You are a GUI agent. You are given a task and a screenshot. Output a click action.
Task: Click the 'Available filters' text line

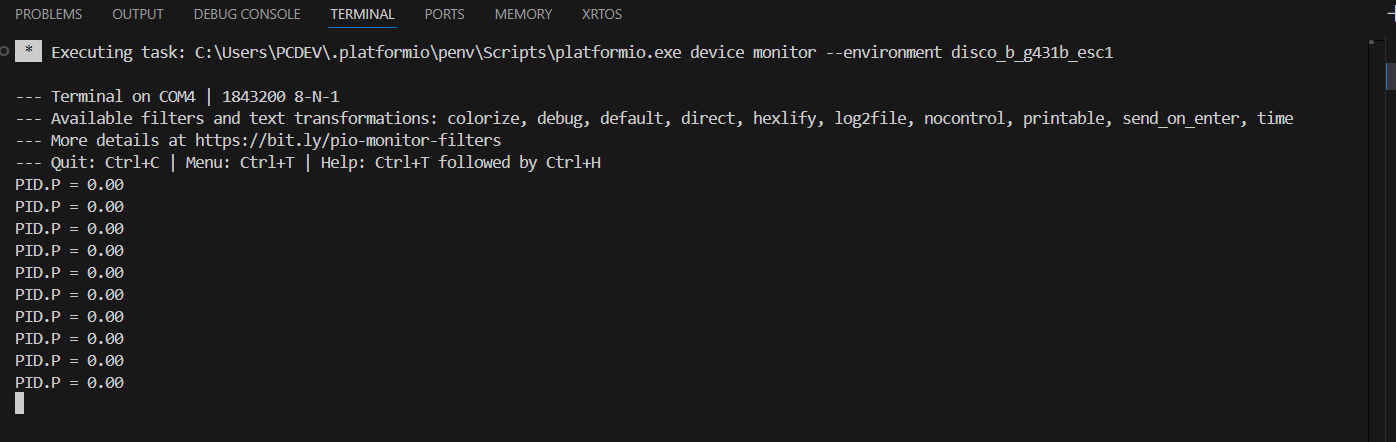tap(654, 118)
